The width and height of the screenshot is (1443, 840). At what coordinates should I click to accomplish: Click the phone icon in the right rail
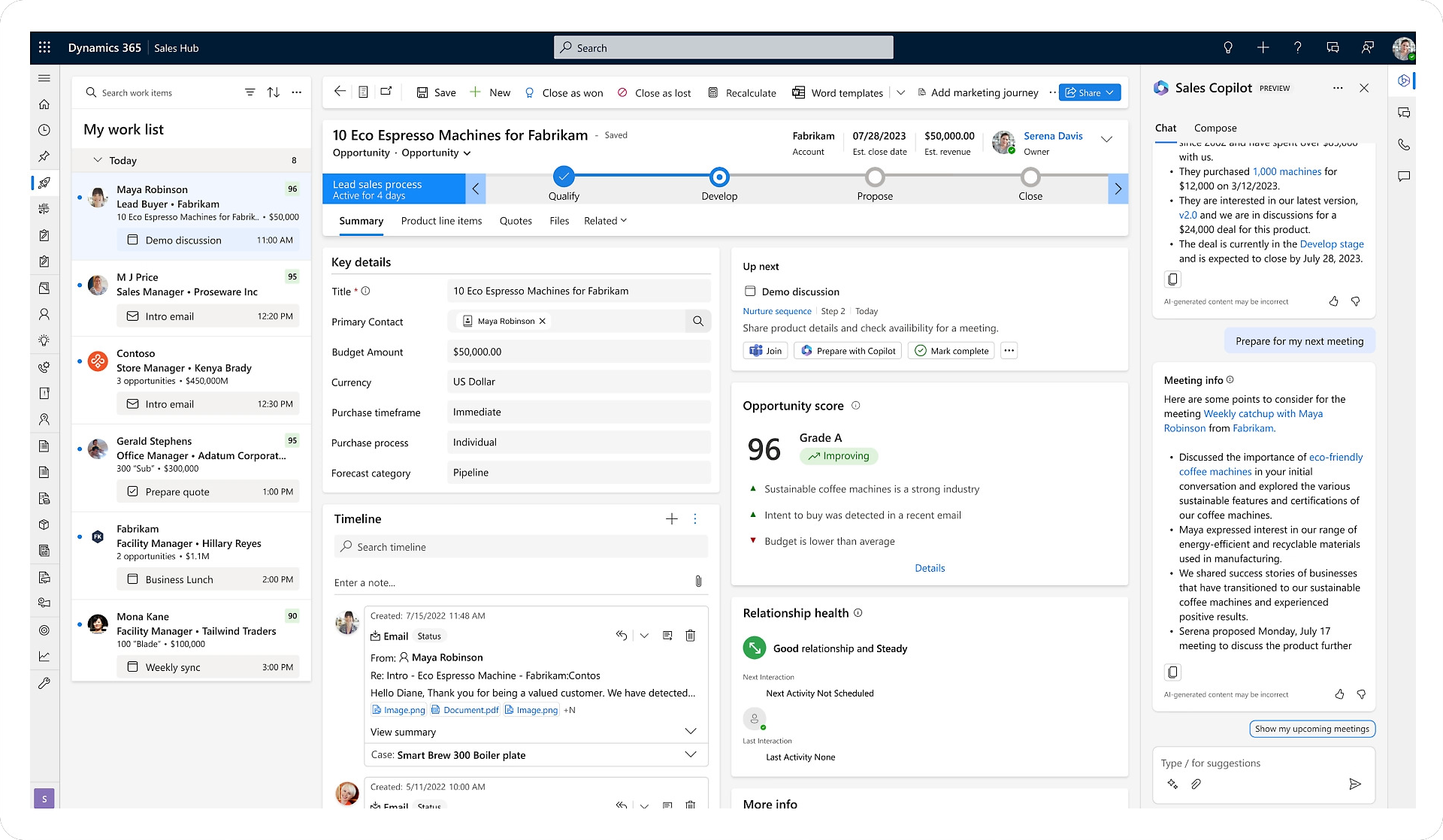tap(1403, 144)
